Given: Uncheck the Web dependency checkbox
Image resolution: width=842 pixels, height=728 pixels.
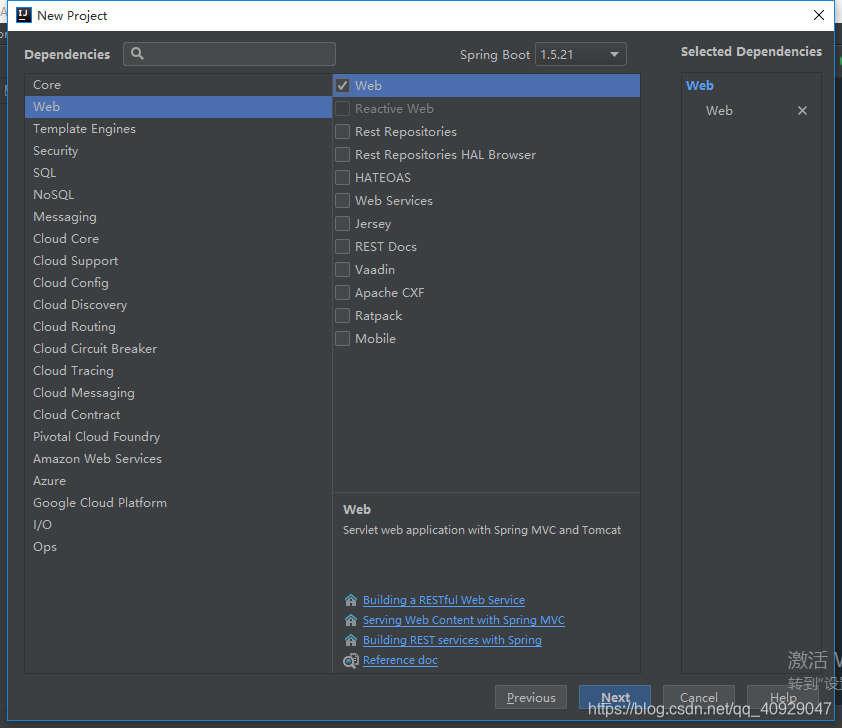Looking at the screenshot, I should (343, 86).
